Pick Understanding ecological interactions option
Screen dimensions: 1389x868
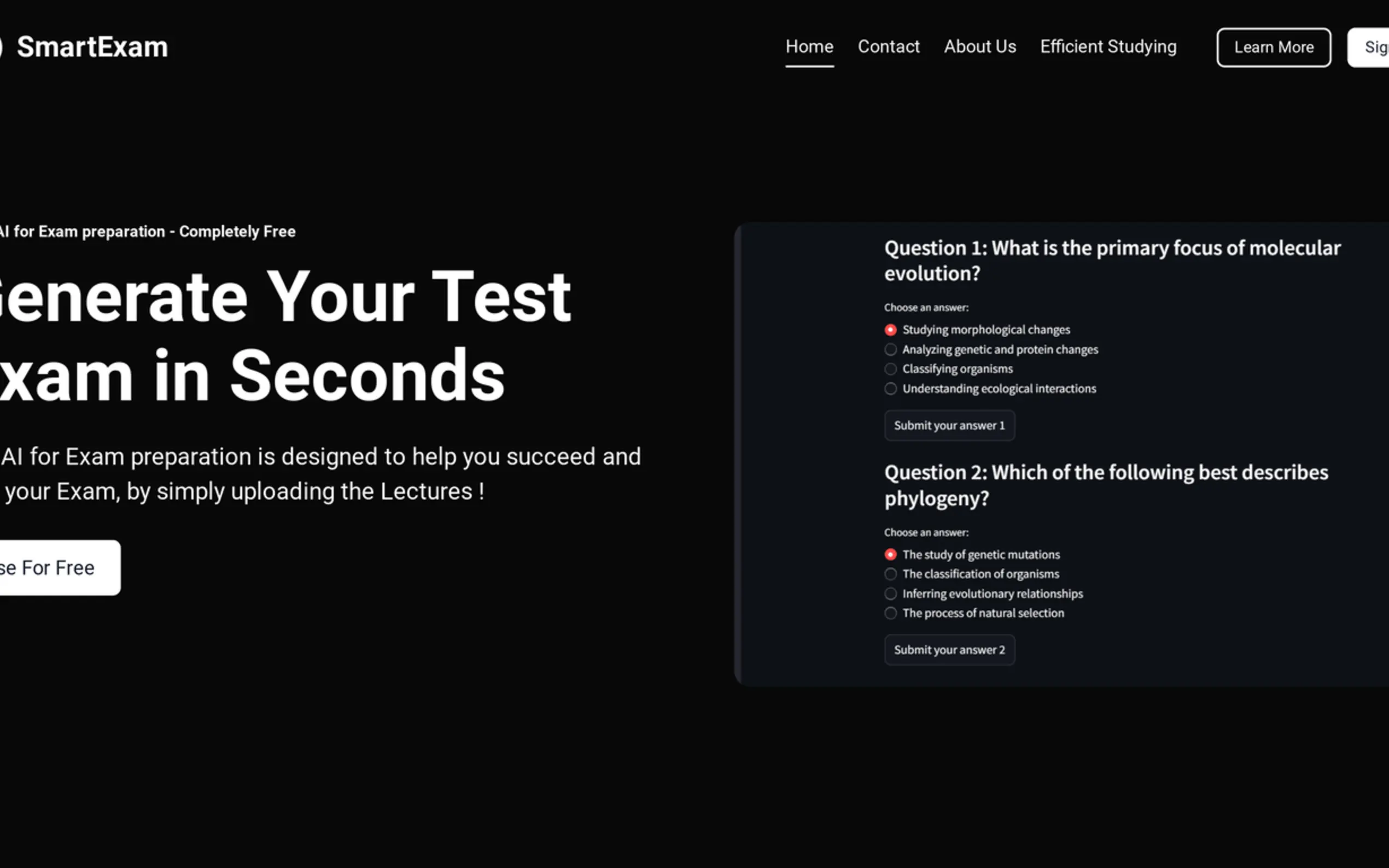pyautogui.click(x=891, y=389)
